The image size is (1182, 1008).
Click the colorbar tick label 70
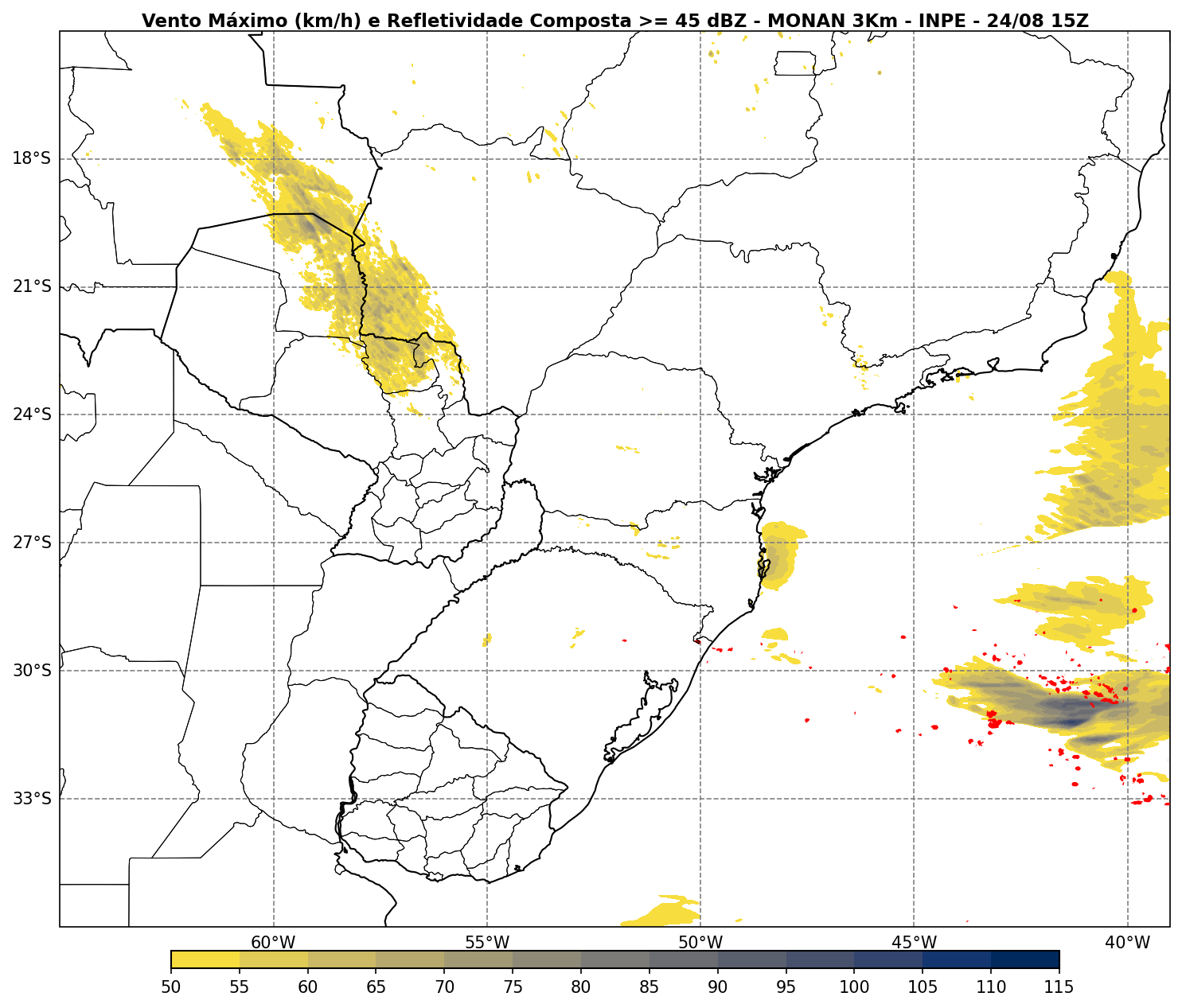[x=444, y=987]
